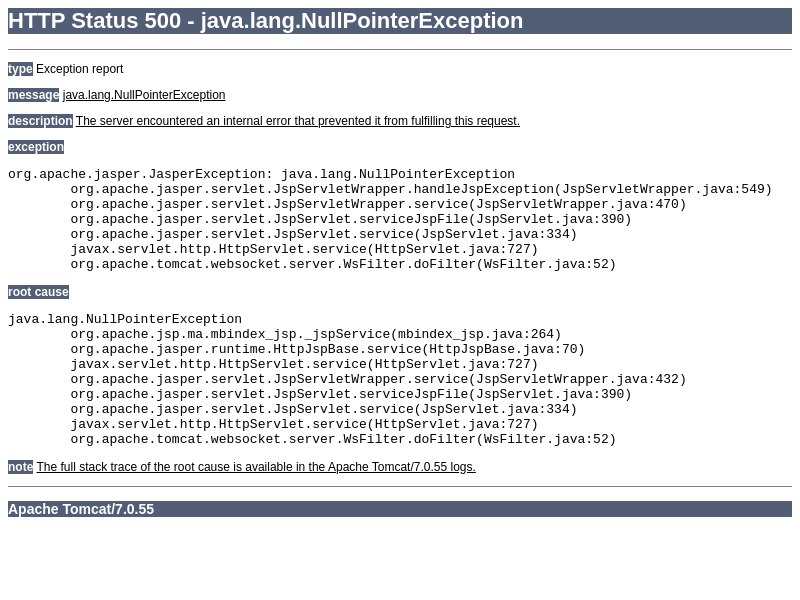This screenshot has width=800, height=600.
Task: Click the "Exception report" text
Action: click(80, 69)
